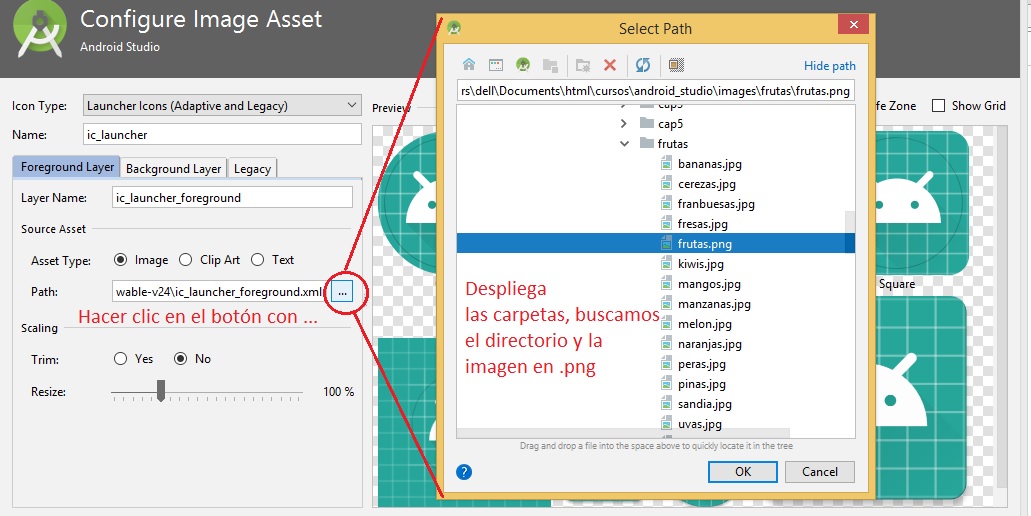1031x516 pixels.
Task: Click the Resize slider handle
Action: tap(161, 391)
